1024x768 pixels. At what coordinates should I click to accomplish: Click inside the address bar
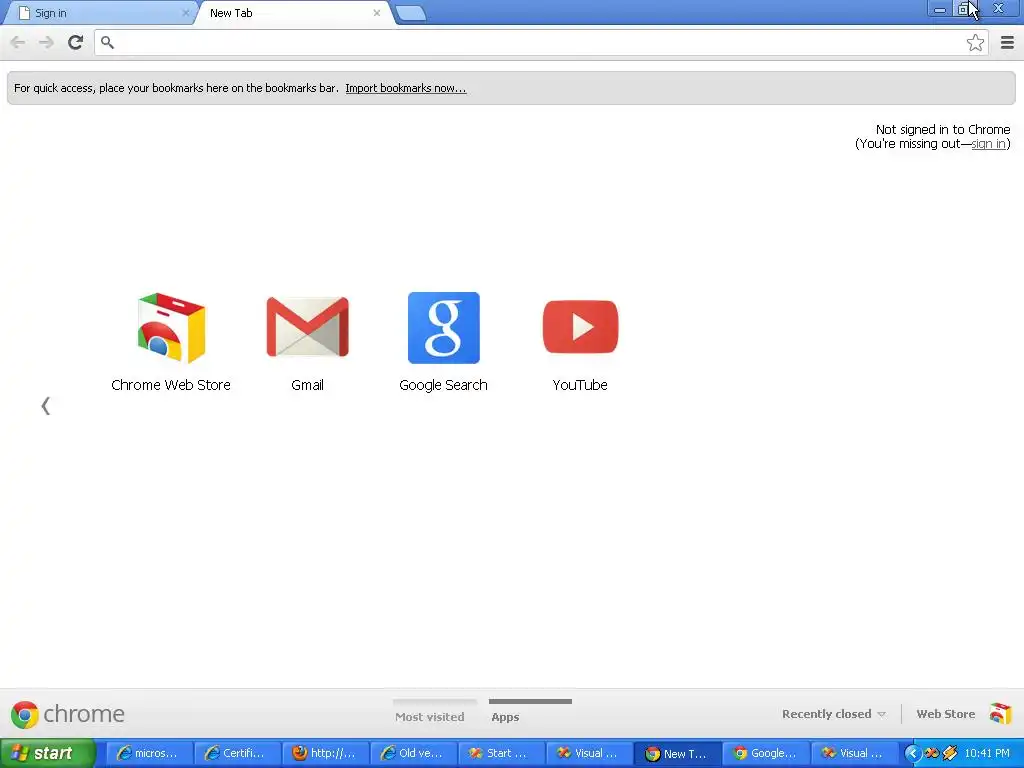point(539,42)
